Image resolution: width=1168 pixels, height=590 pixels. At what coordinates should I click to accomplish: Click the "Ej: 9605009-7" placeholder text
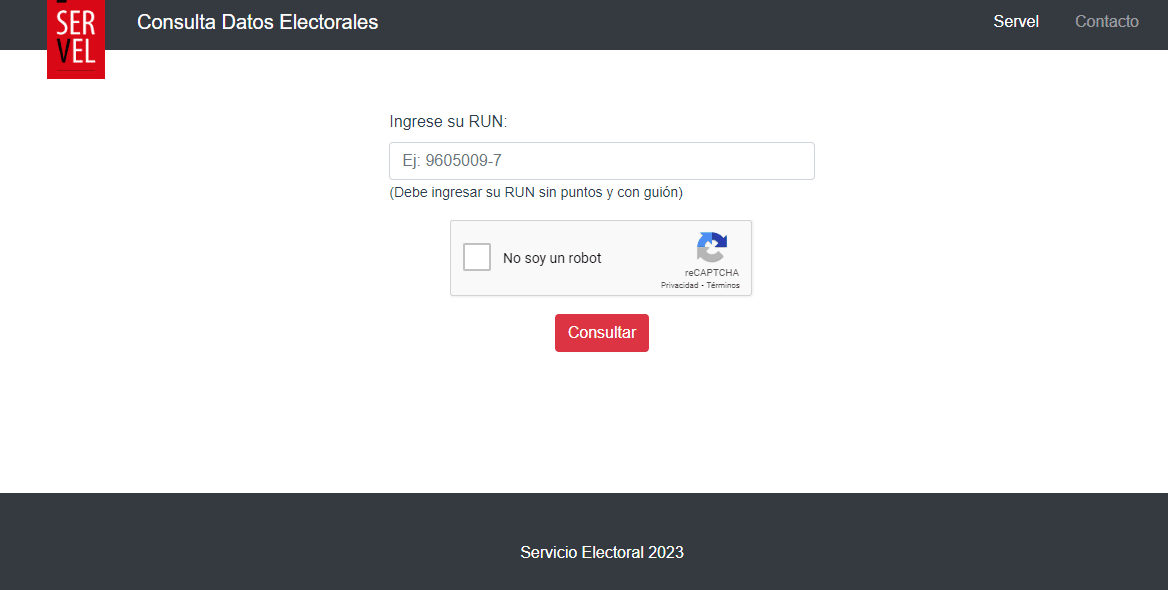point(452,161)
